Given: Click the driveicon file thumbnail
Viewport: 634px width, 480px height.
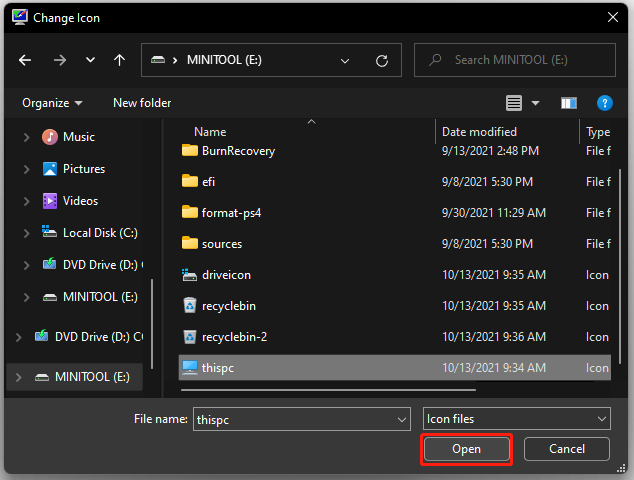Looking at the screenshot, I should click(189, 275).
